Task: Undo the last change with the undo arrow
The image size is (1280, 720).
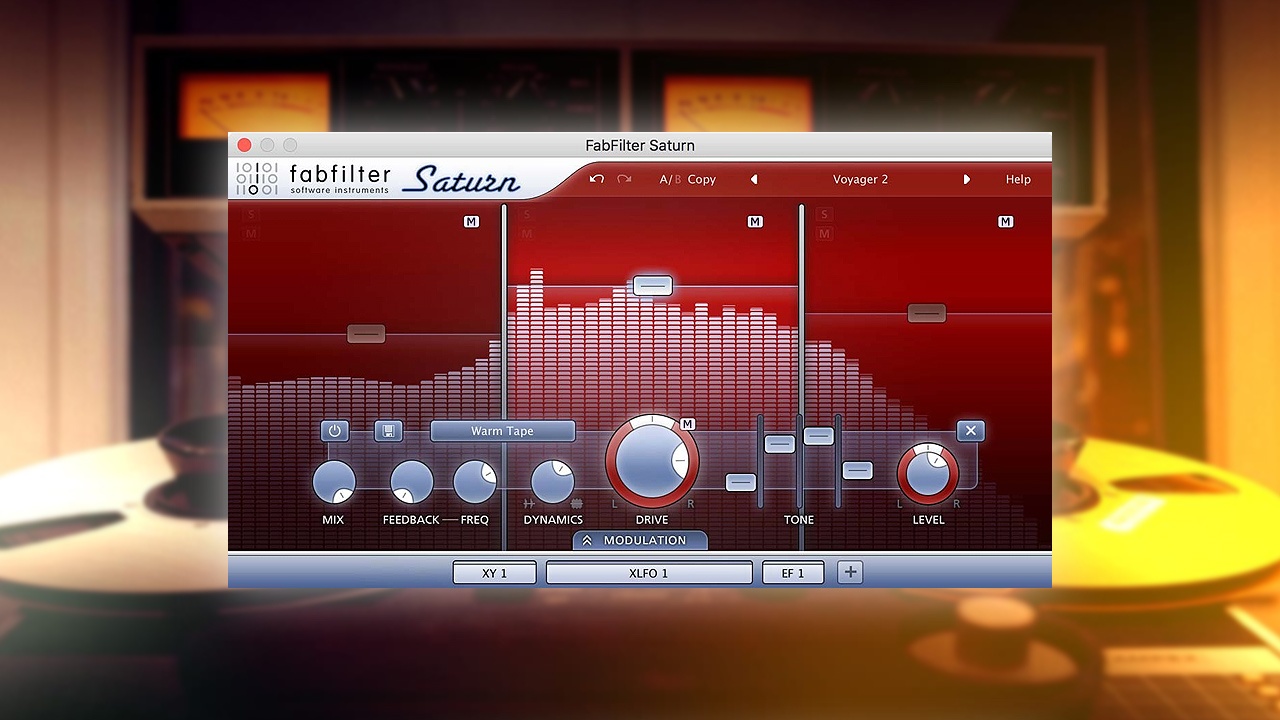Action: click(x=597, y=179)
